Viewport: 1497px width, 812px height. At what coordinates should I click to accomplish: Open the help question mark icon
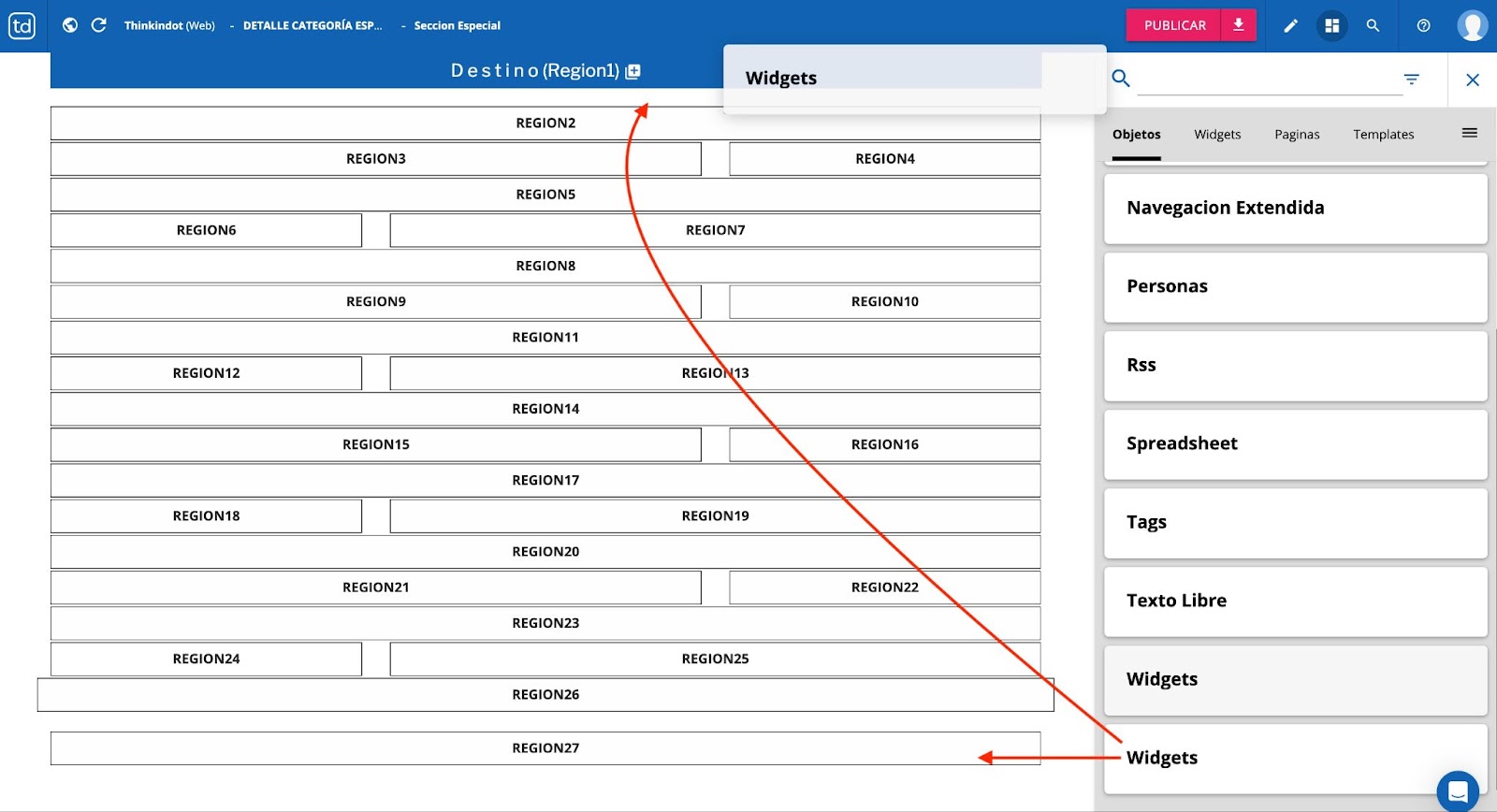1423,26
